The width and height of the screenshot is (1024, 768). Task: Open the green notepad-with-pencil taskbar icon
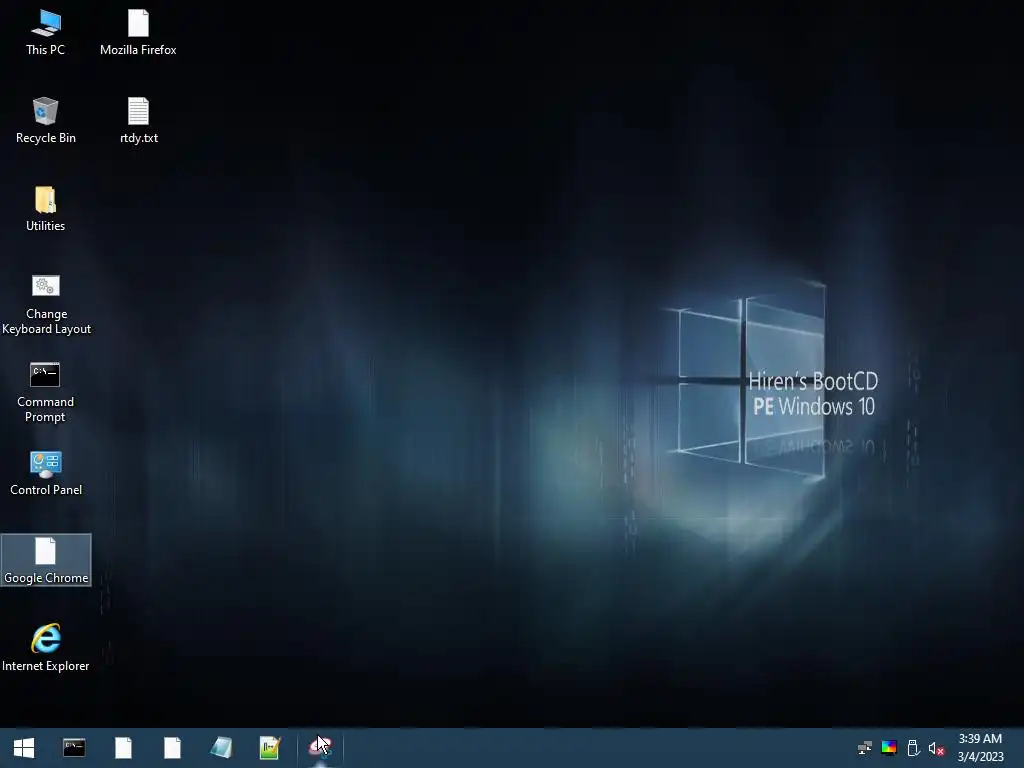point(270,748)
